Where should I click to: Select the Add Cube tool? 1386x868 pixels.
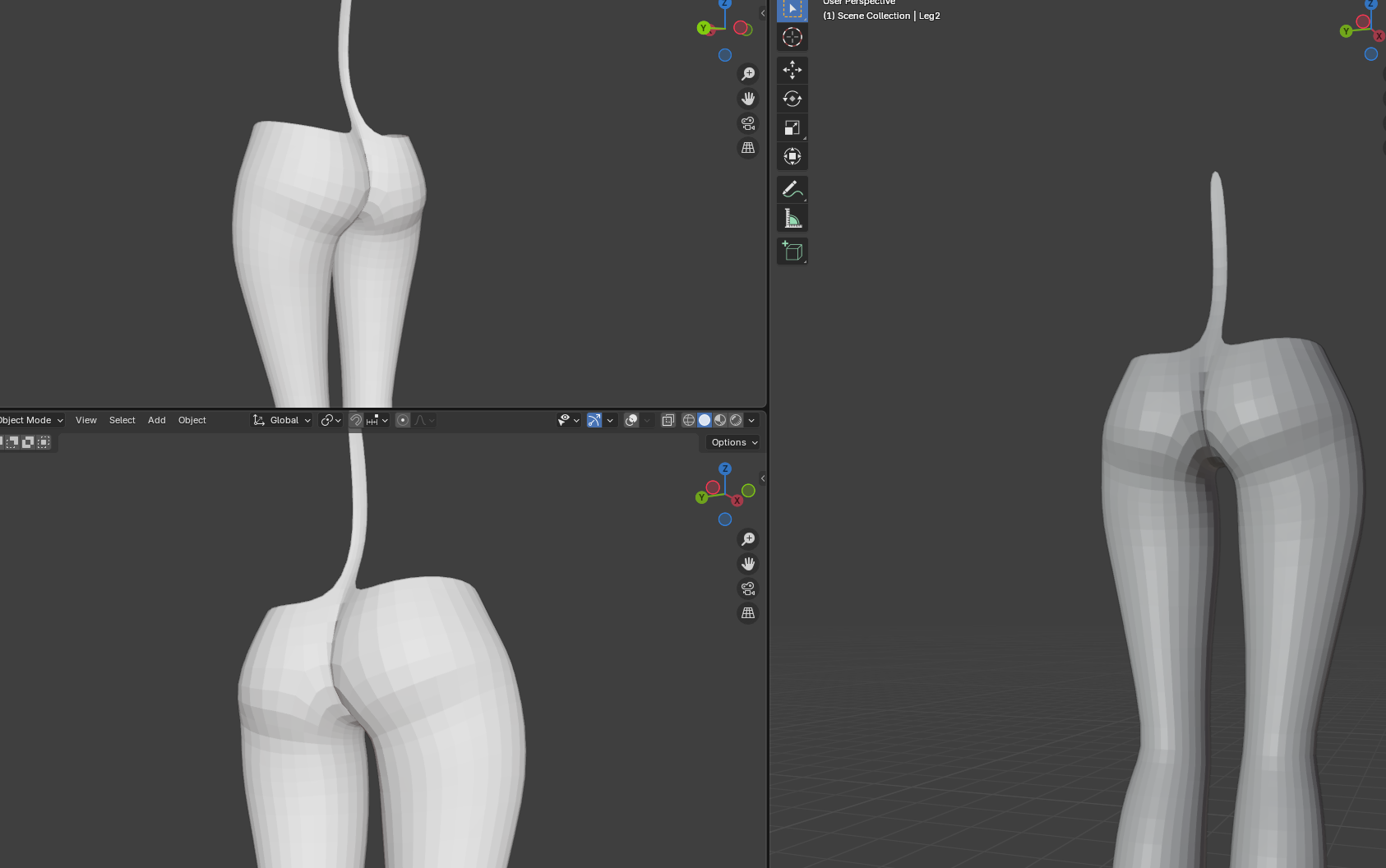pyautogui.click(x=792, y=251)
